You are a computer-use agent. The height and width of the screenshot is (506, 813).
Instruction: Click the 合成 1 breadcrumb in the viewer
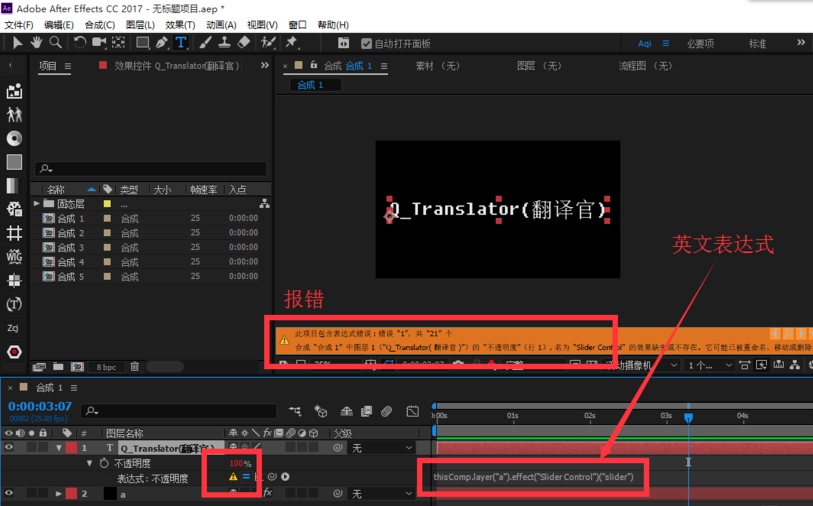coord(310,85)
